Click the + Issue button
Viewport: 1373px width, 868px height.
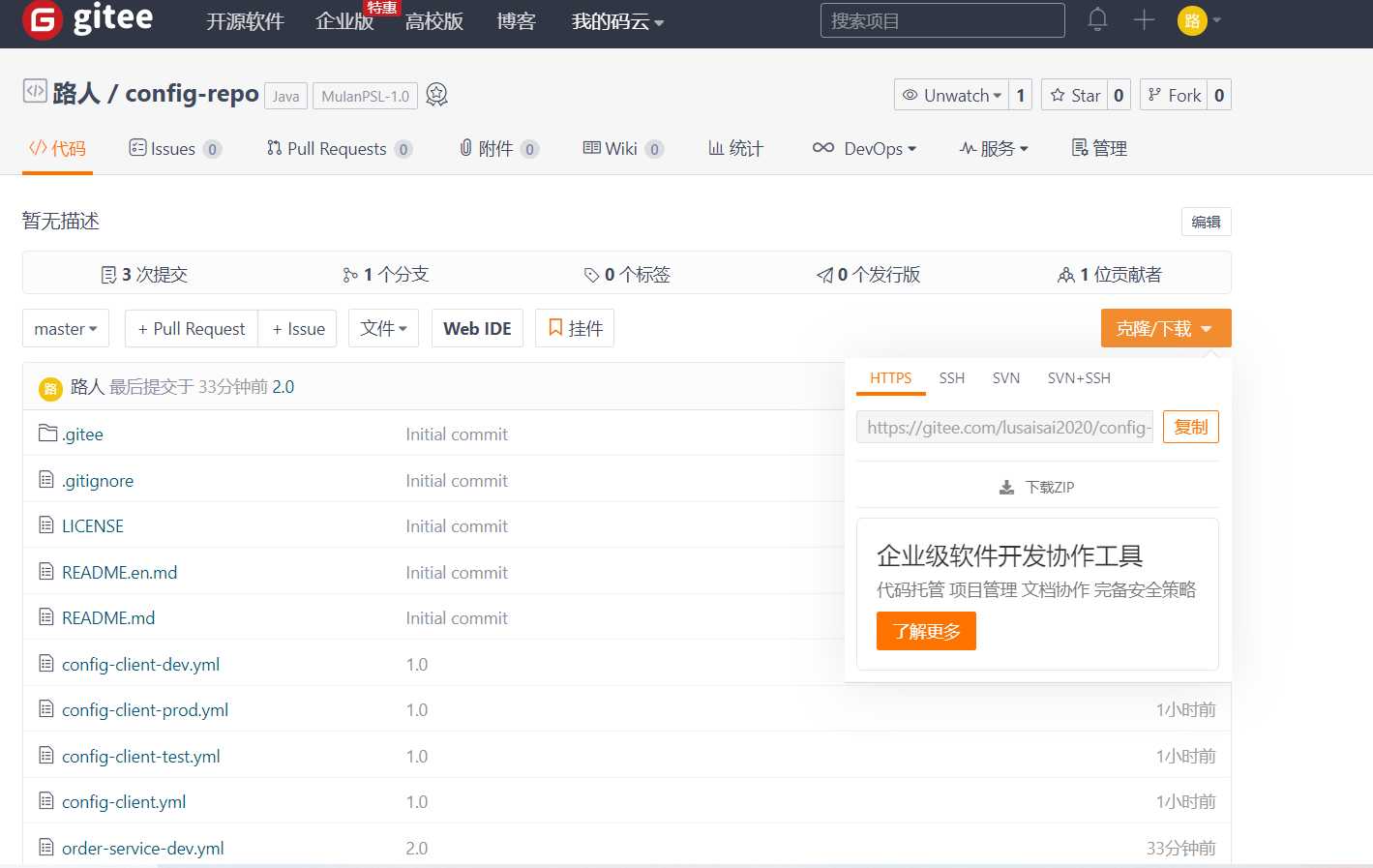[298, 329]
